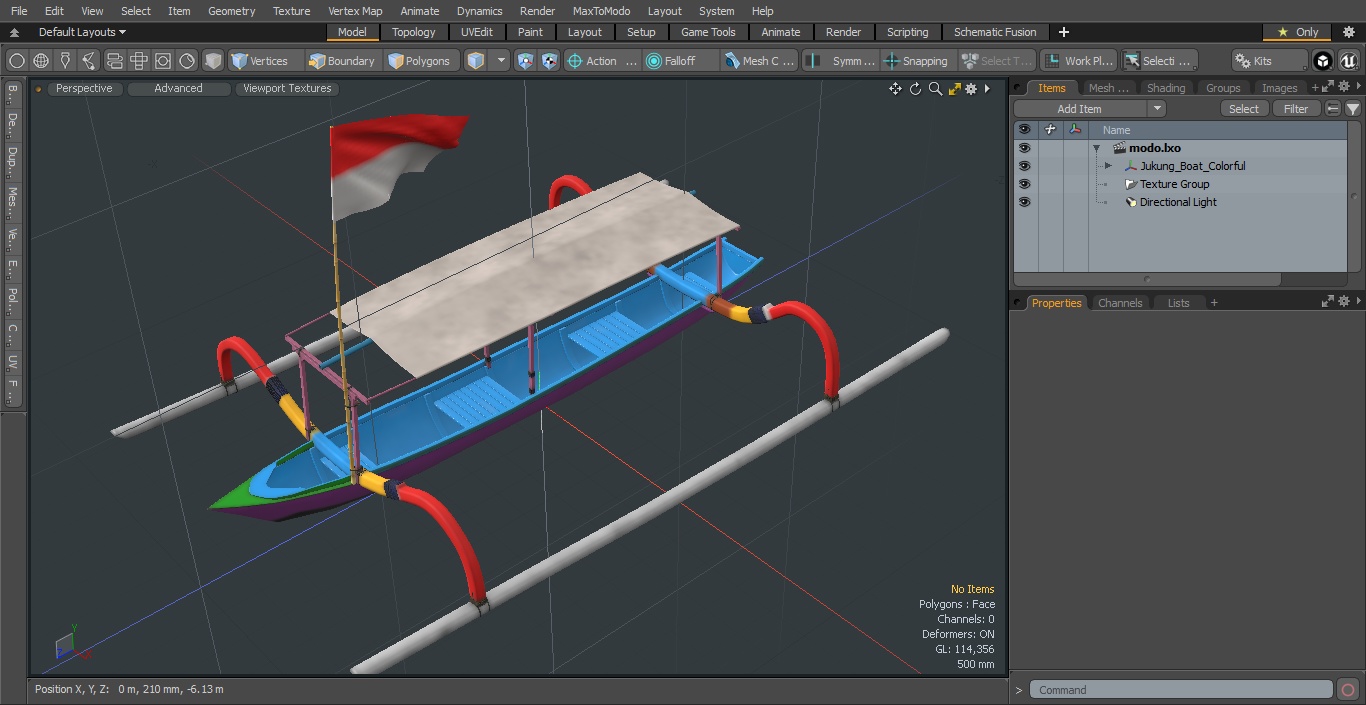Open the Vertex Map menu
Screen dimensions: 1366x705
point(355,11)
